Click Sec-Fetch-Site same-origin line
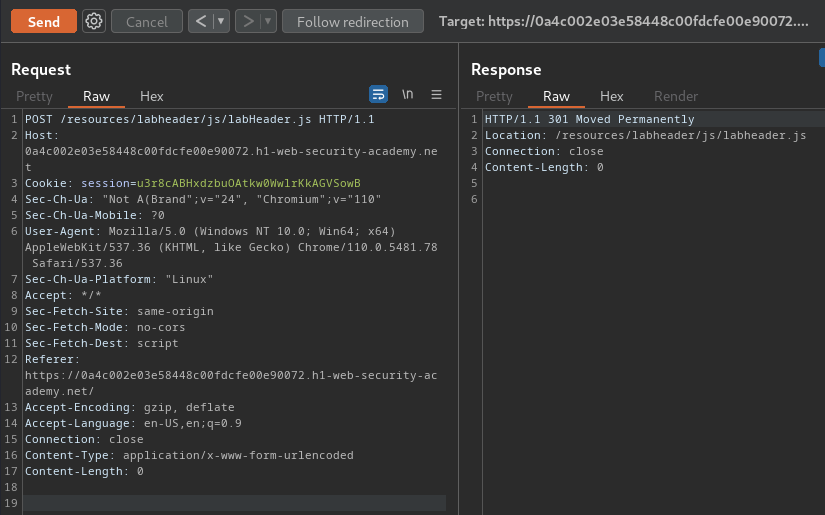This screenshot has width=825, height=515. click(119, 311)
